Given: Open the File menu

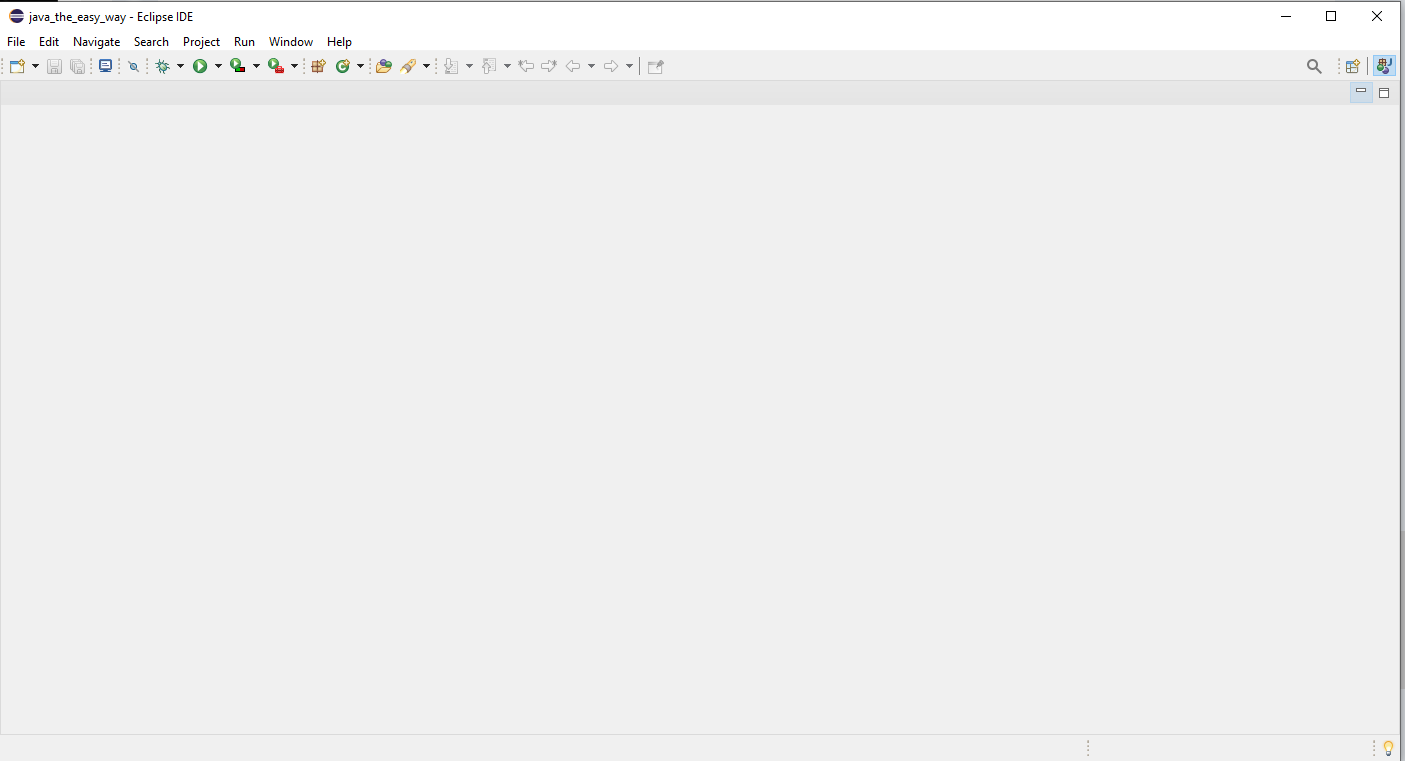Looking at the screenshot, I should tap(16, 42).
